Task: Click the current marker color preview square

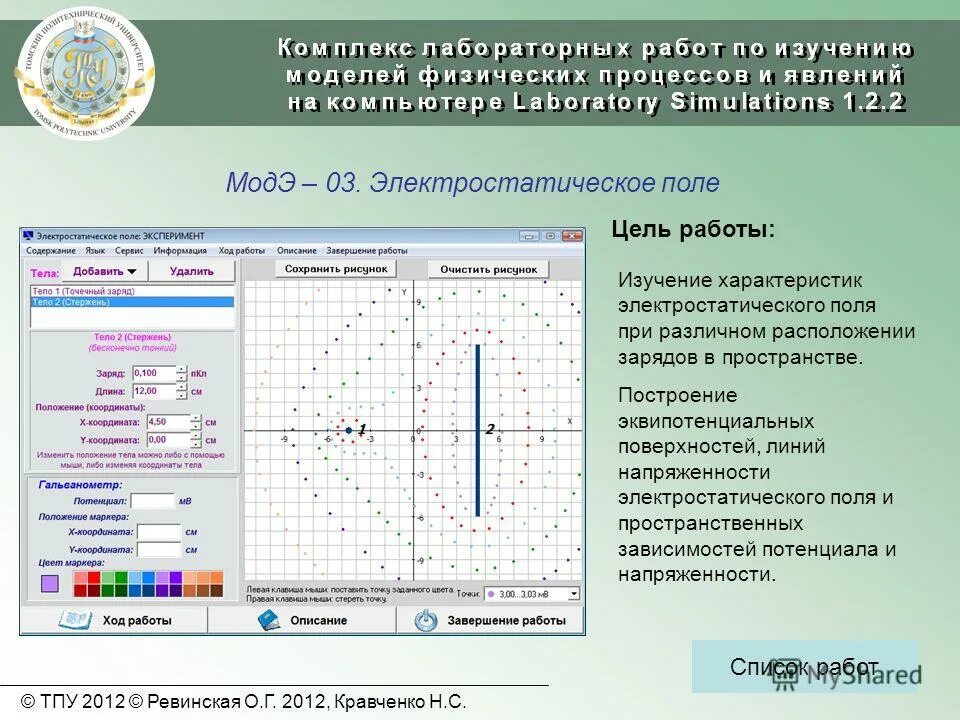Action: coord(50,583)
